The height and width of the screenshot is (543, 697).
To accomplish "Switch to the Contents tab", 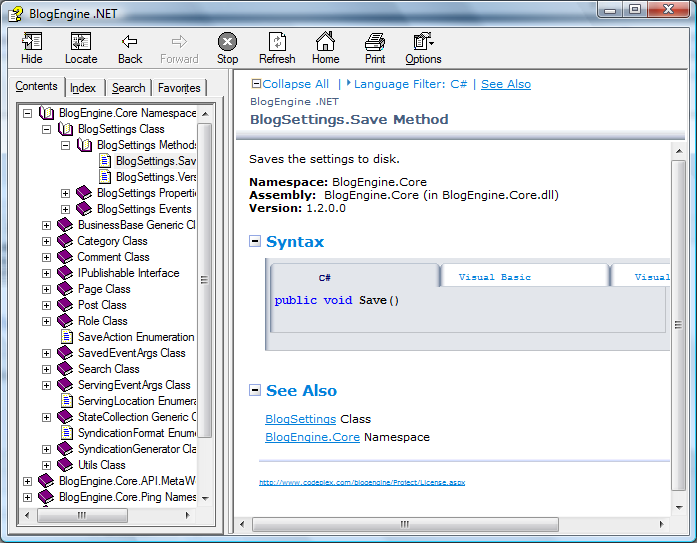I will (36, 86).
